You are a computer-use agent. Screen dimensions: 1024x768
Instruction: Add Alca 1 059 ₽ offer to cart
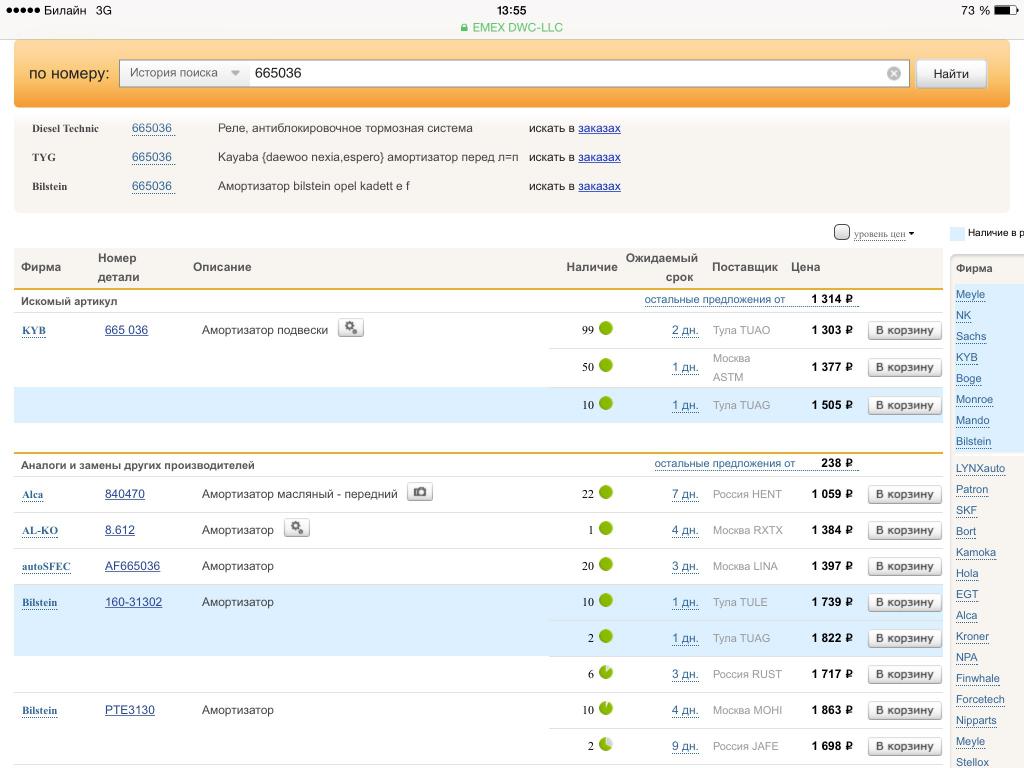click(904, 494)
